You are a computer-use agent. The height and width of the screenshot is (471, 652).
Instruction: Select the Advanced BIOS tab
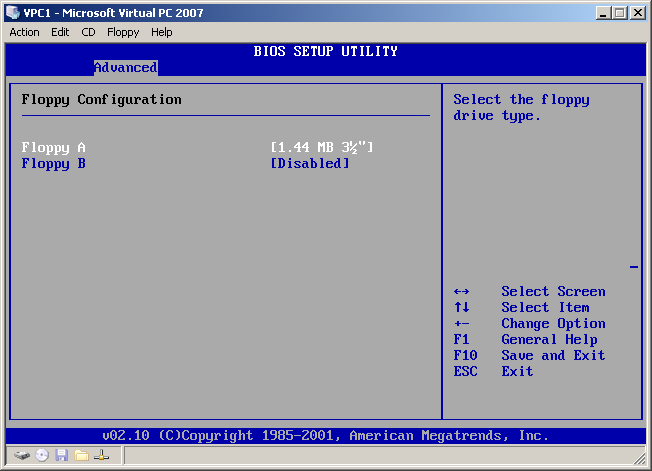(x=126, y=67)
